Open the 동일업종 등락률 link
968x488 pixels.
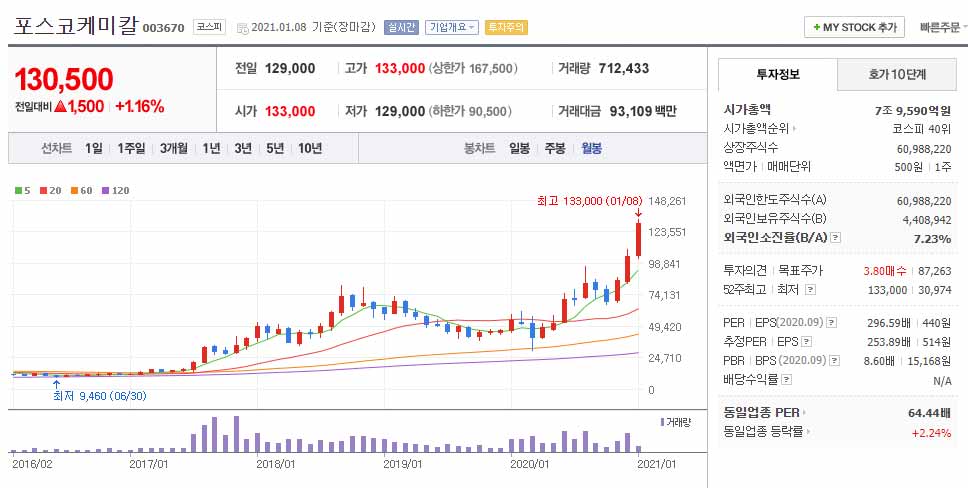pos(767,432)
